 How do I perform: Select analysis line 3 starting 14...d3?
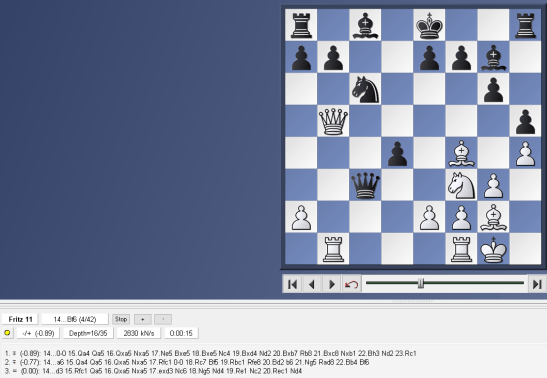coord(153,371)
